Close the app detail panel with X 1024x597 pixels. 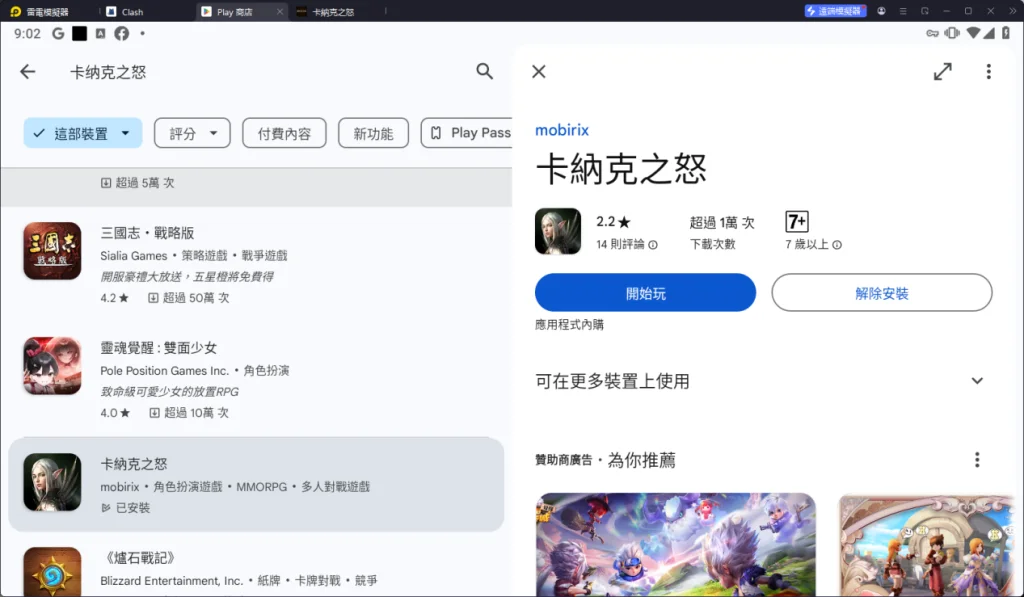pyautogui.click(x=539, y=72)
